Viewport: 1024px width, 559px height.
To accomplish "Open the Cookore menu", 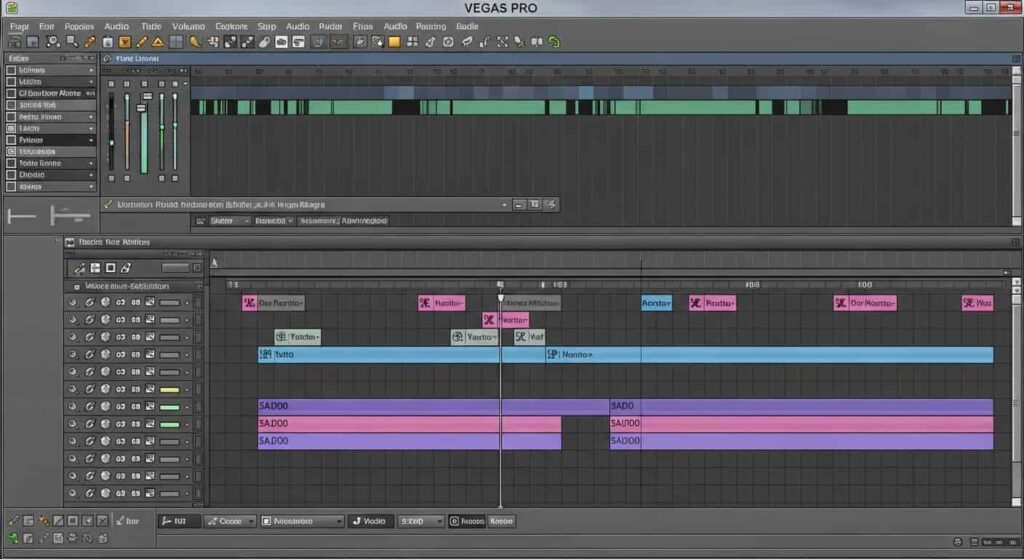I will click(231, 26).
